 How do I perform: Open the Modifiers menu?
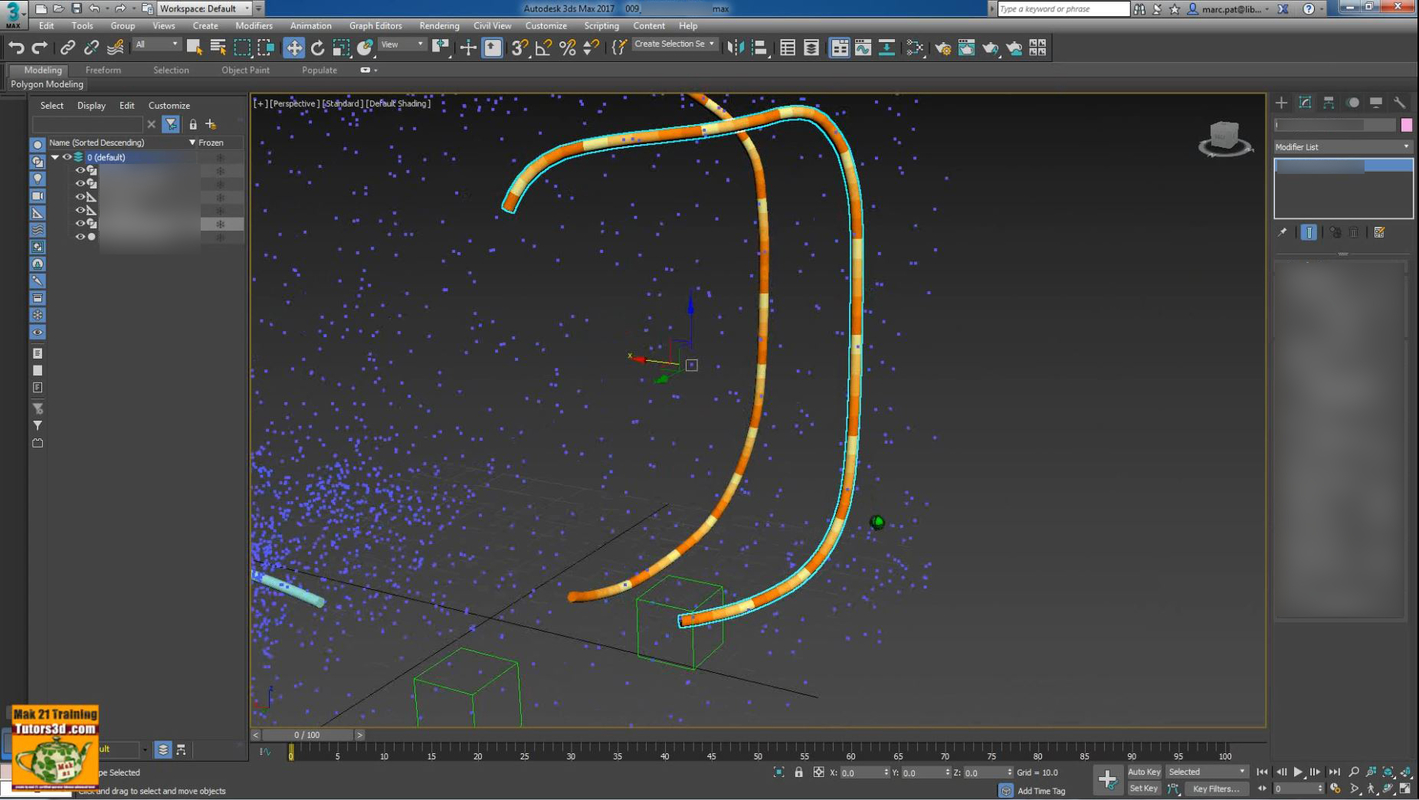coord(254,26)
